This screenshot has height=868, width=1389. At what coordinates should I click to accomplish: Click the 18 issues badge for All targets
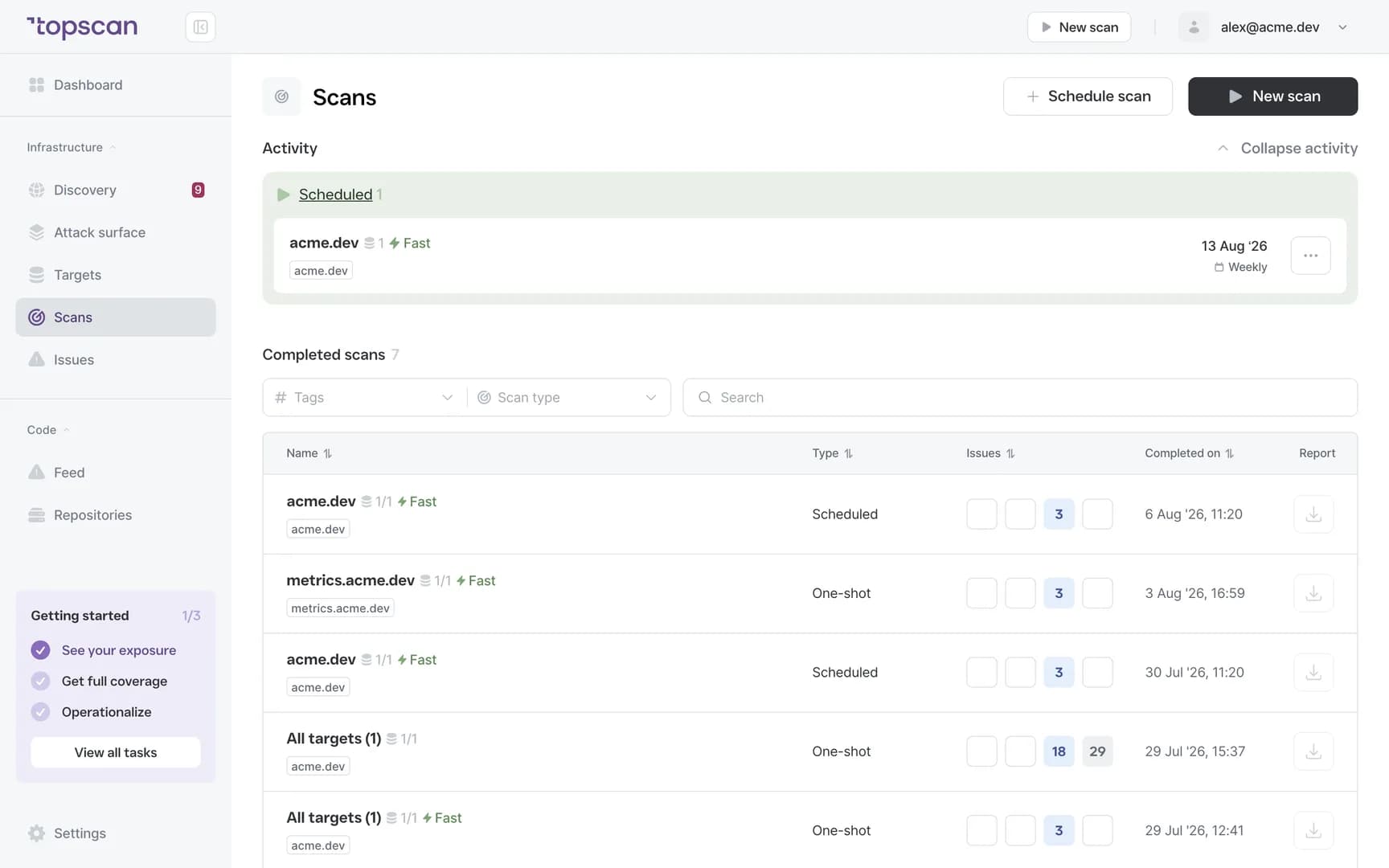pos(1059,751)
